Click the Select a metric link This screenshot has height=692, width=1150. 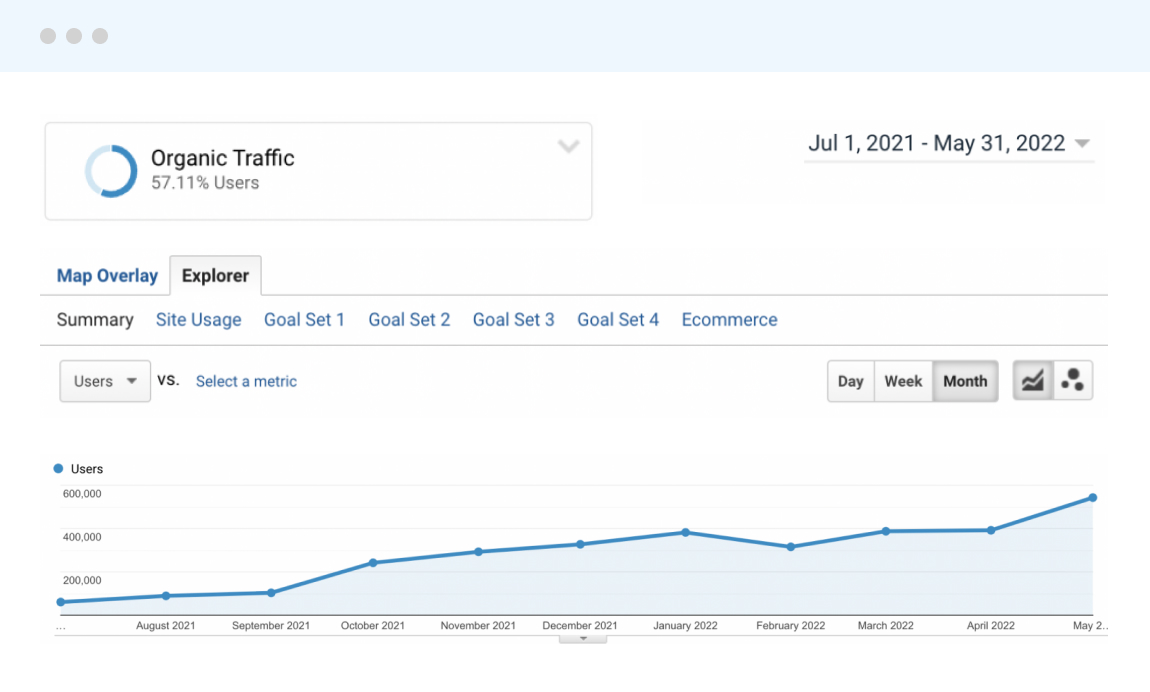pyautogui.click(x=246, y=381)
